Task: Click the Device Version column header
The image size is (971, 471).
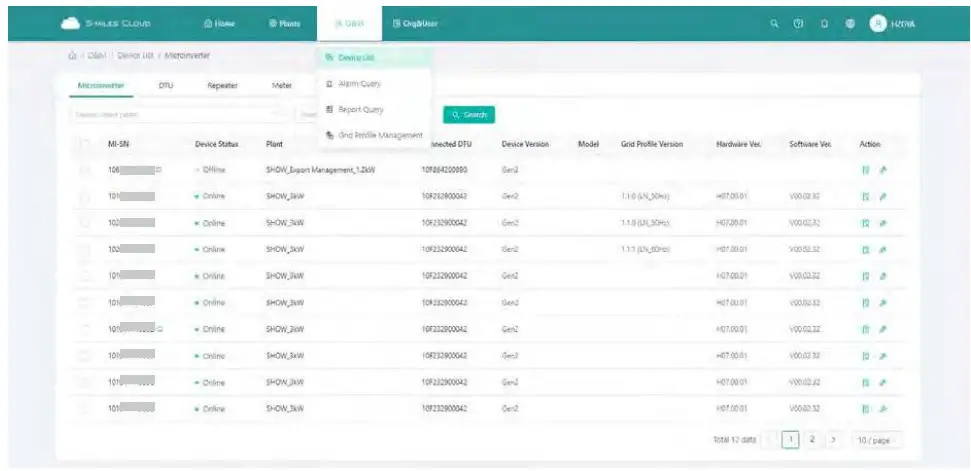Action: click(525, 144)
